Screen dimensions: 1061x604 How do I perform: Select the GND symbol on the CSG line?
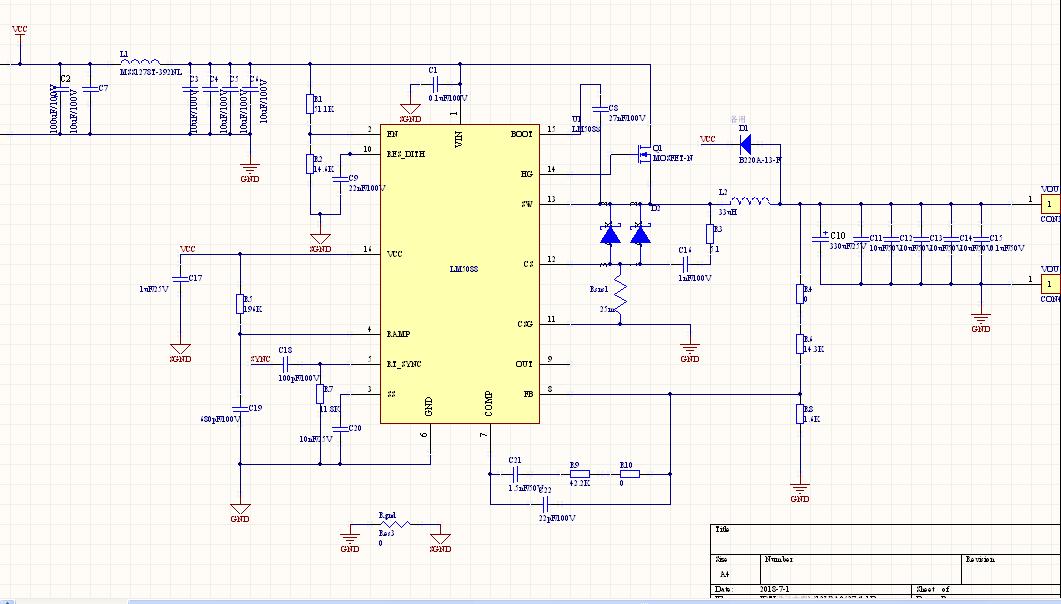tap(690, 351)
